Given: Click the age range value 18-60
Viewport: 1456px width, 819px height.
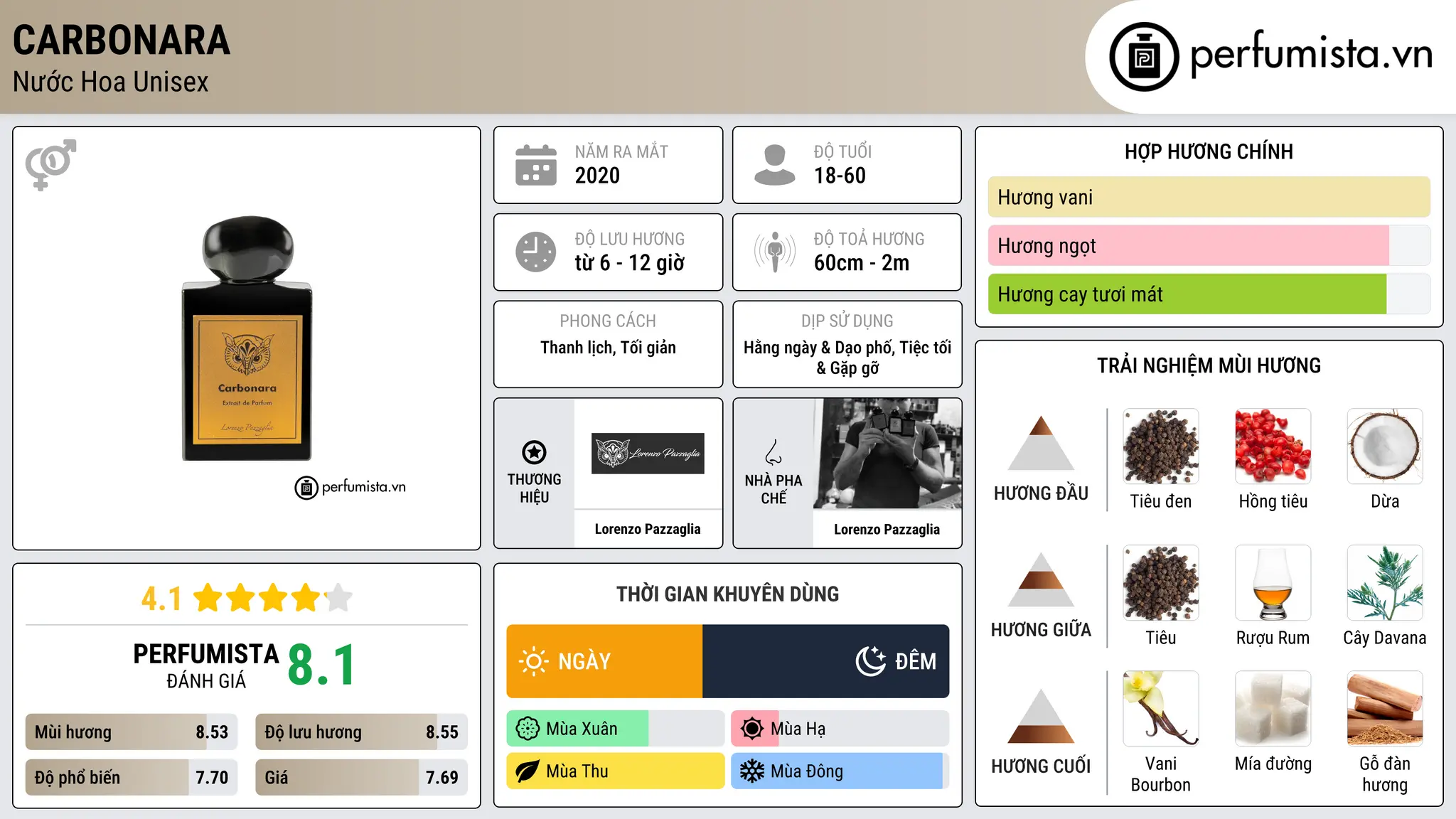Looking at the screenshot, I should tap(840, 176).
